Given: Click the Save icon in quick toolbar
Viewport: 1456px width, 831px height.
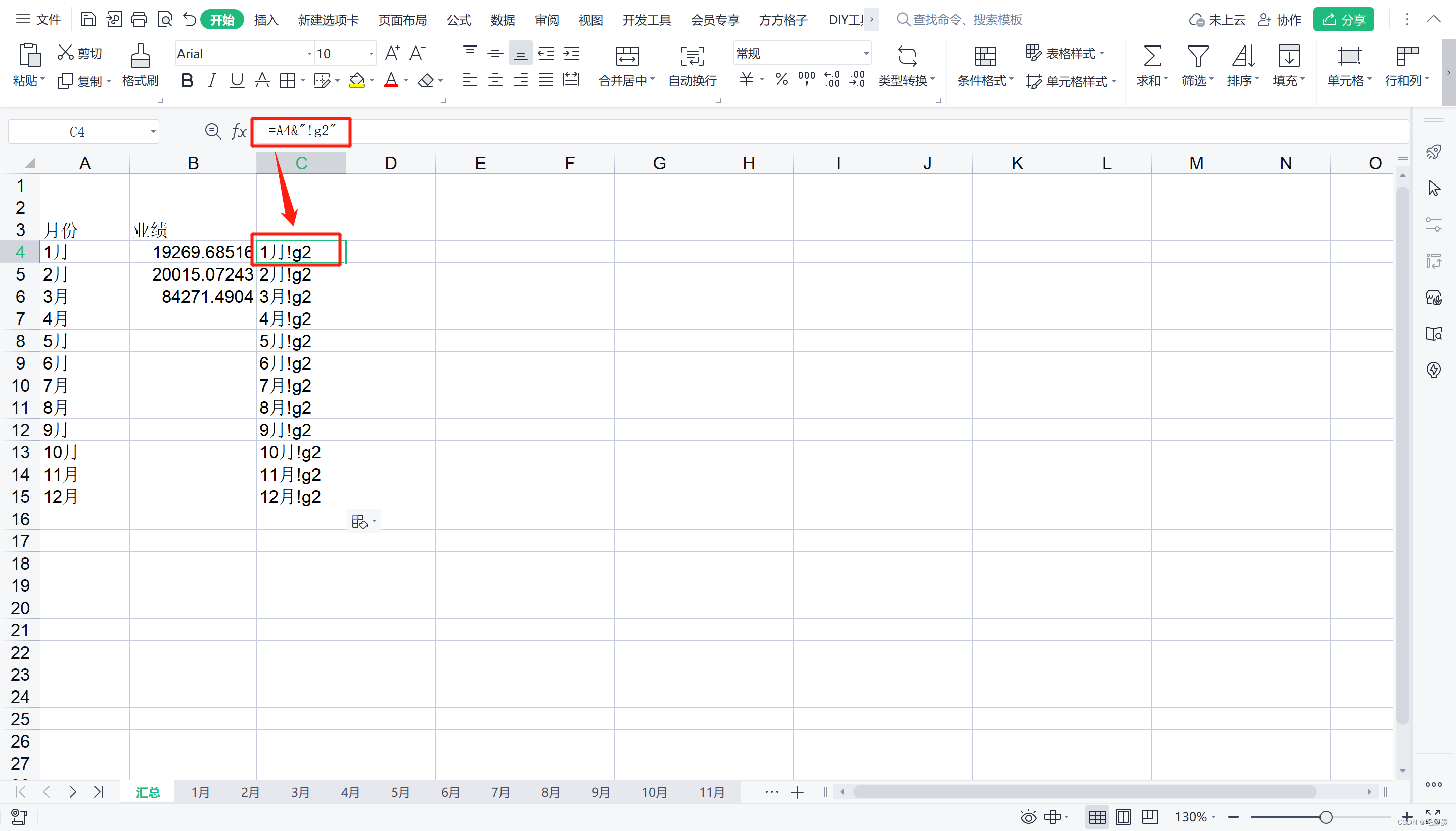Looking at the screenshot, I should tap(88, 20).
